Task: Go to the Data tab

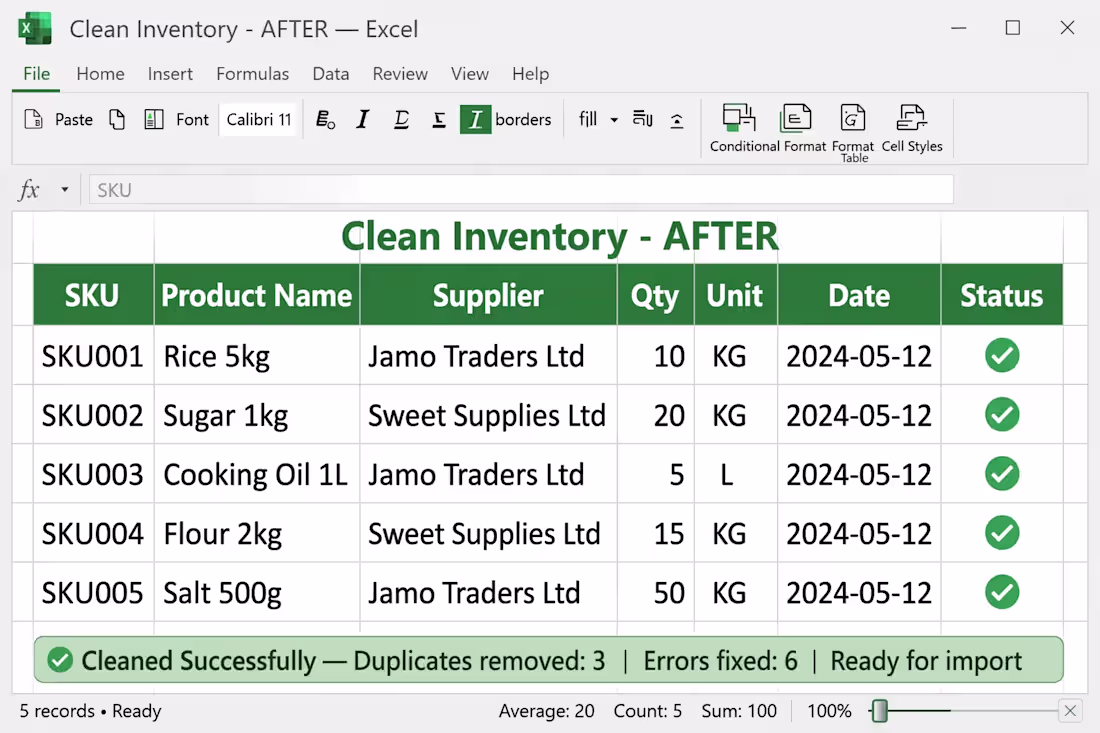Action: coord(330,74)
